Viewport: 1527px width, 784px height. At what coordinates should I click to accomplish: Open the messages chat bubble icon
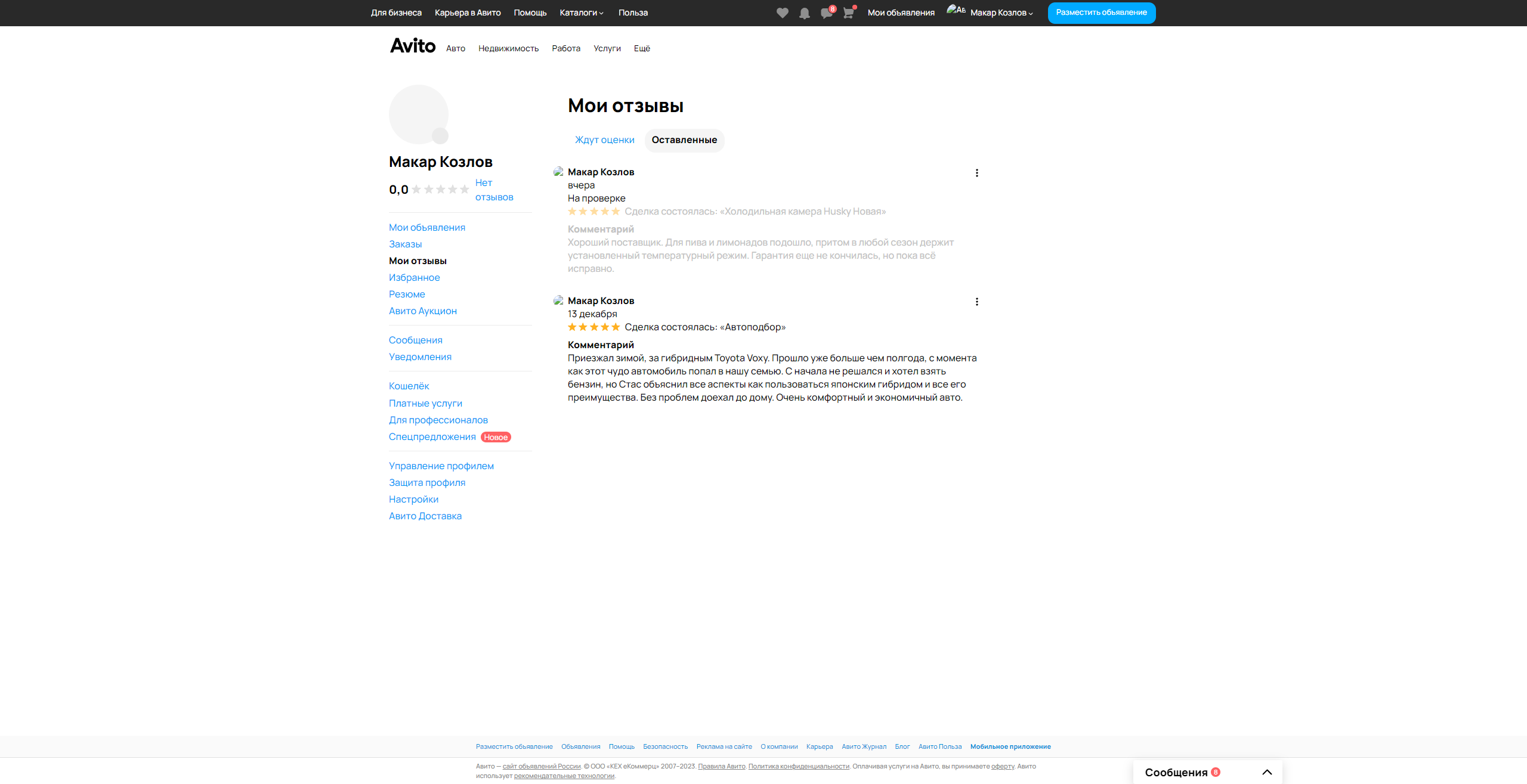pos(826,13)
